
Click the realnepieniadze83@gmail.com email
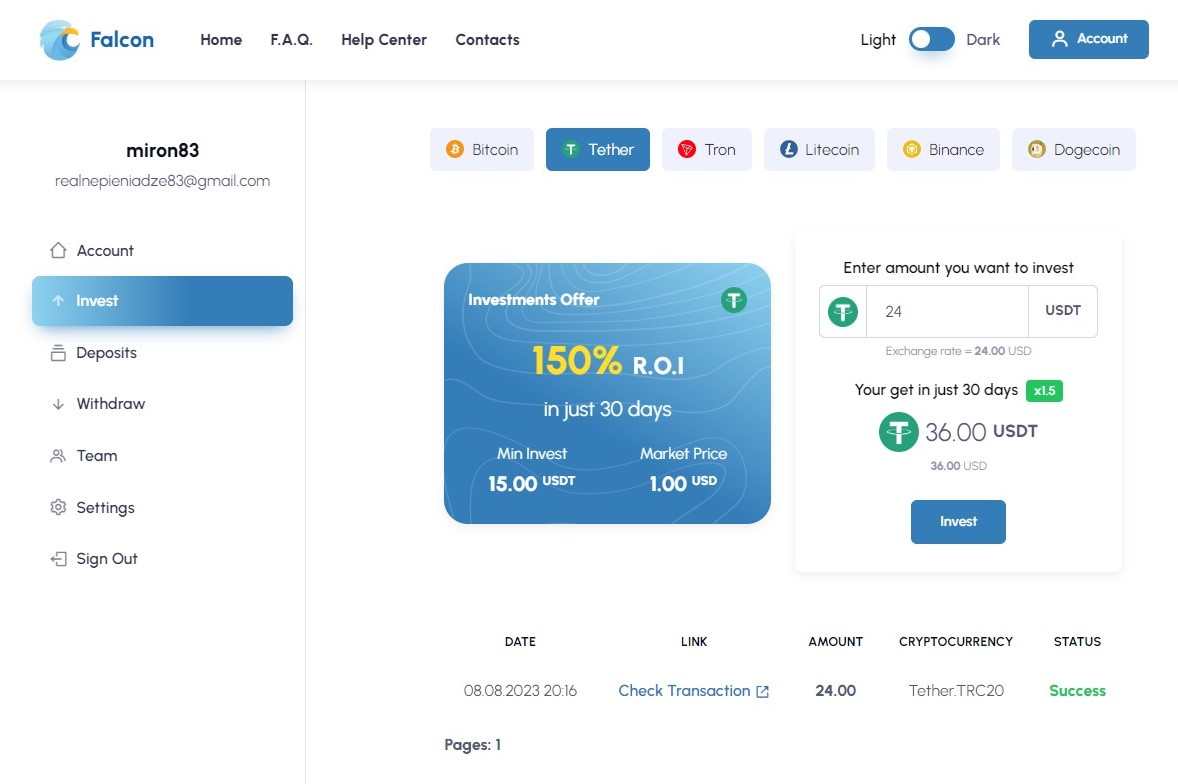coord(162,181)
